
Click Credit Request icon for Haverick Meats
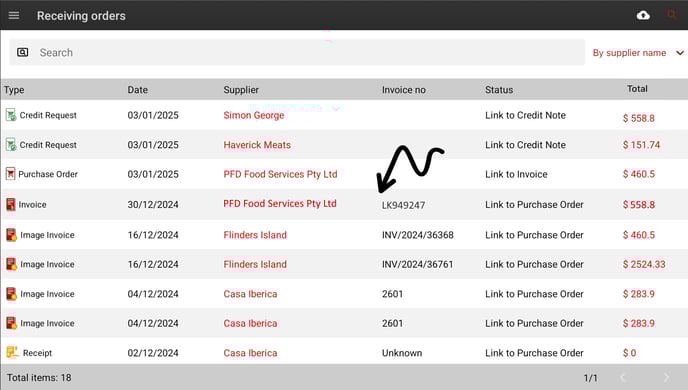click(x=11, y=144)
